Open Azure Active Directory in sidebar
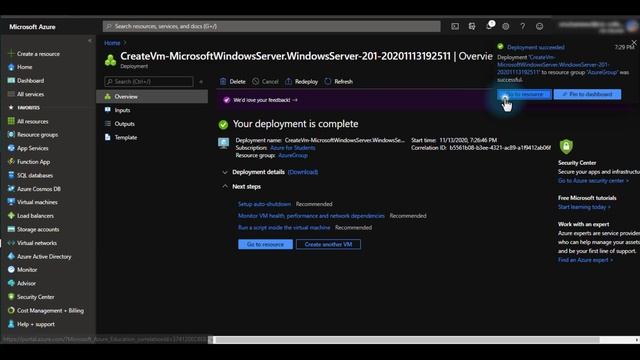This screenshot has height=360, width=640. tap(44, 256)
